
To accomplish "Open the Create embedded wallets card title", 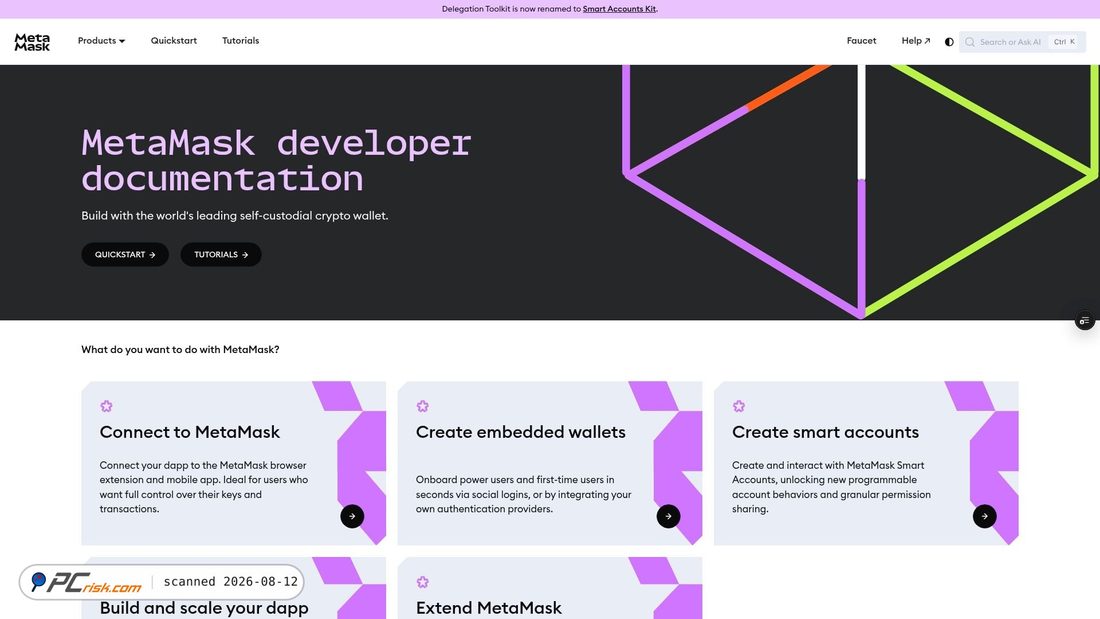I will (x=521, y=432).
